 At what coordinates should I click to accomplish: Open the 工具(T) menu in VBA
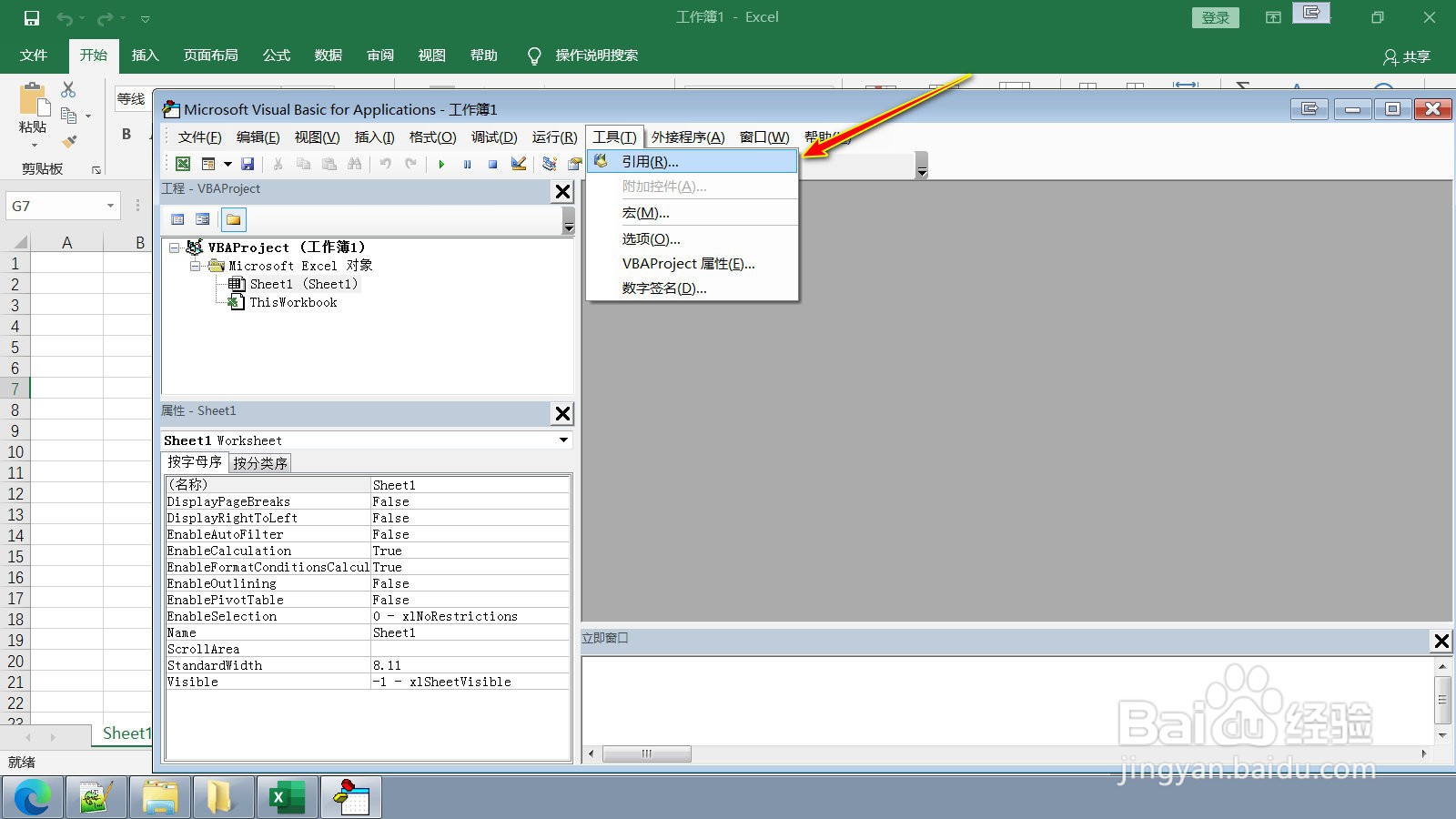point(614,136)
